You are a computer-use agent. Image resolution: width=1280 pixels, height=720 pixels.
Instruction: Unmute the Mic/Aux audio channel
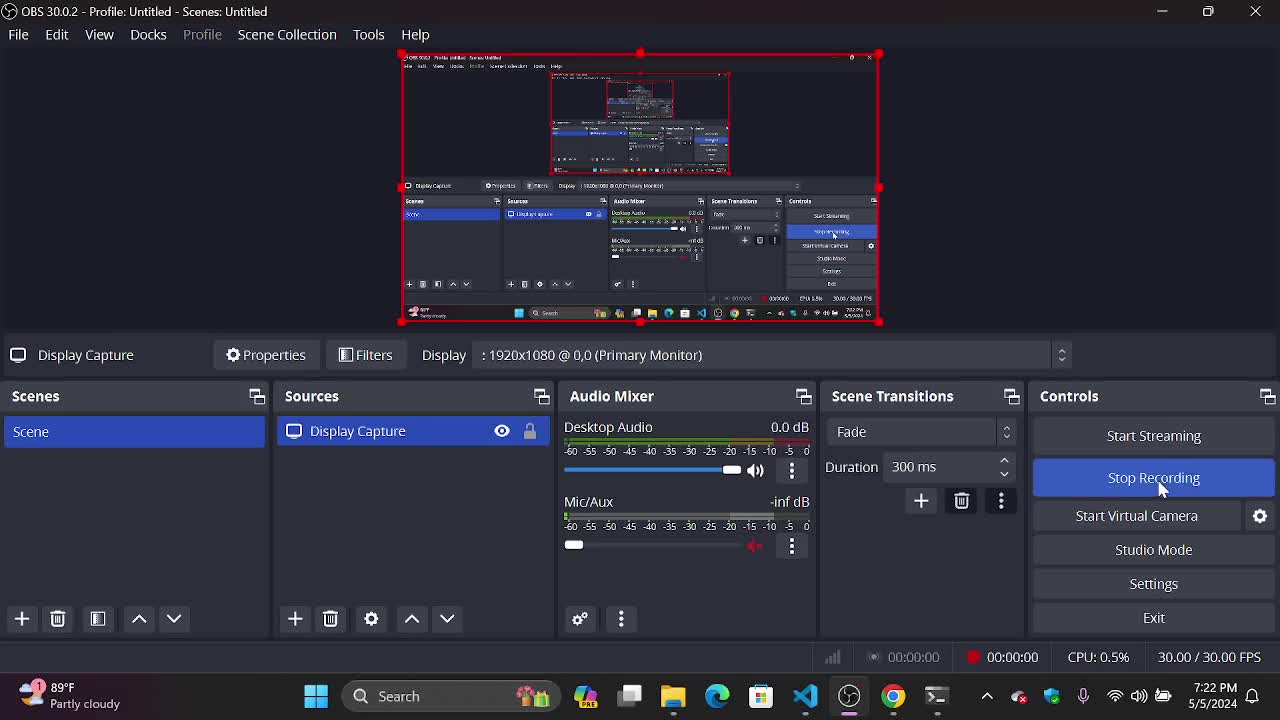tap(756, 546)
